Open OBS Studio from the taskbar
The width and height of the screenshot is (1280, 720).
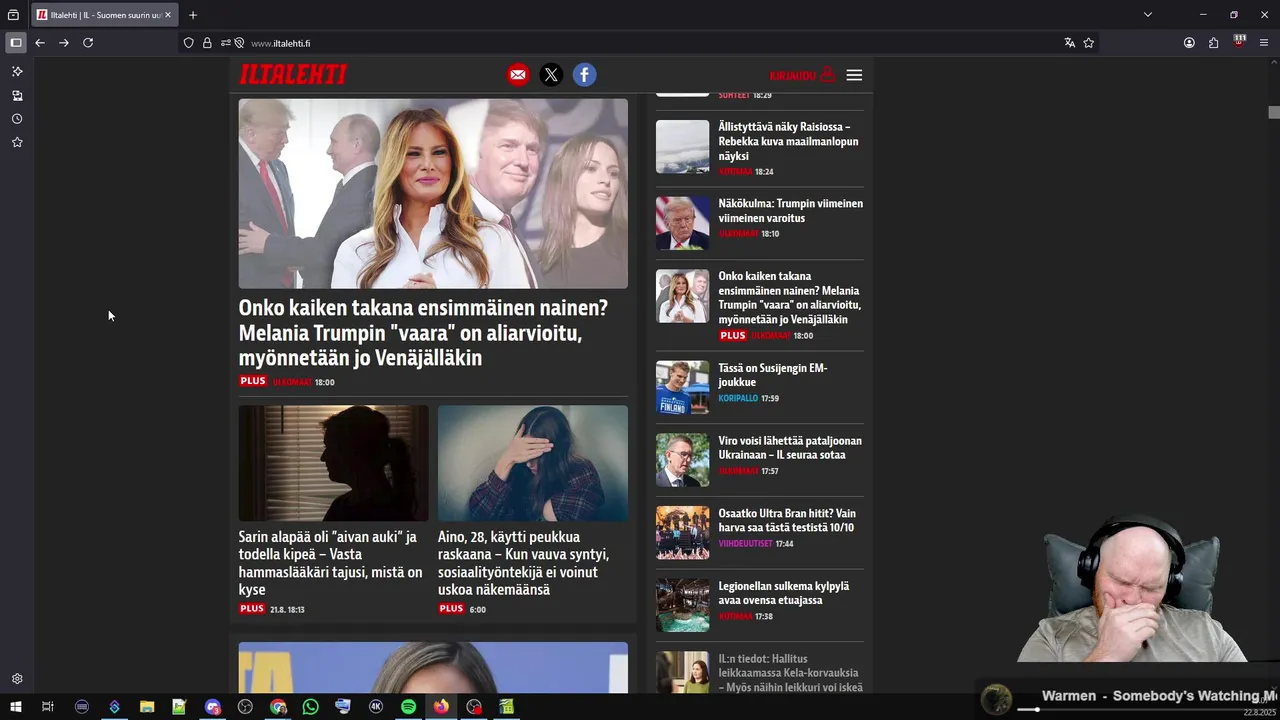point(245,707)
